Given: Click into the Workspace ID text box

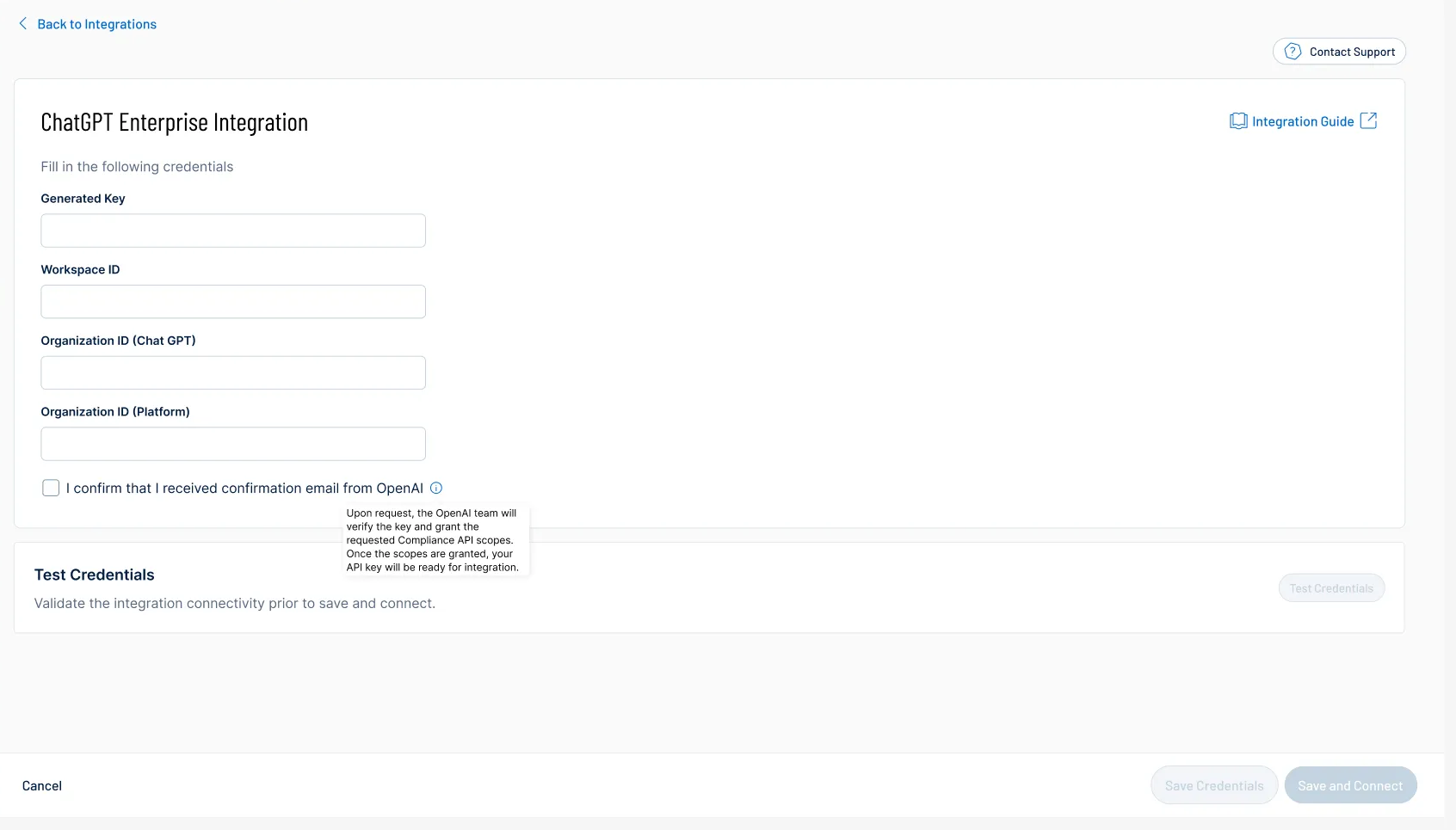Looking at the screenshot, I should 233,302.
